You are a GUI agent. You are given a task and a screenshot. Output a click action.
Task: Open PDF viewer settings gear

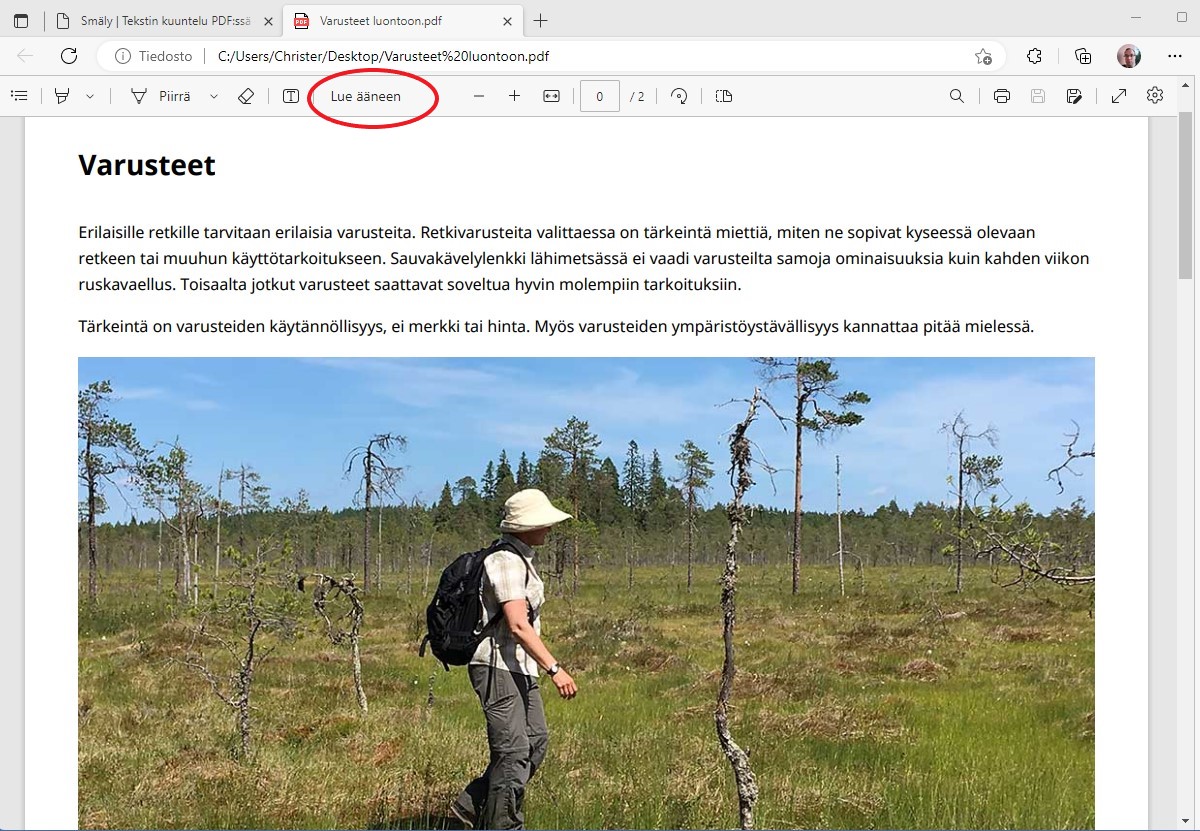tap(1155, 96)
